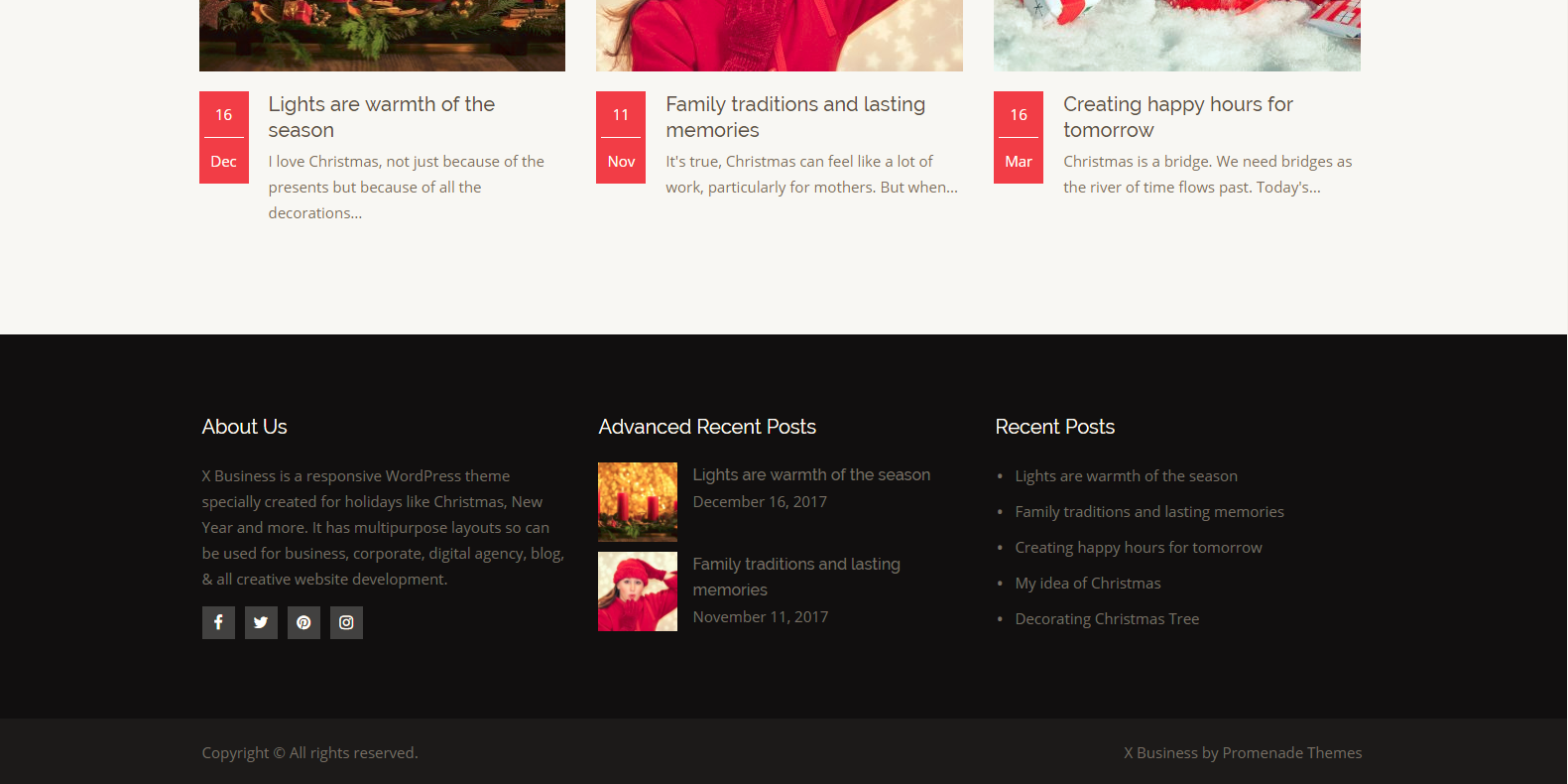Open the Pinterest social icon
The height and width of the screenshot is (784, 1568).
coord(303,622)
